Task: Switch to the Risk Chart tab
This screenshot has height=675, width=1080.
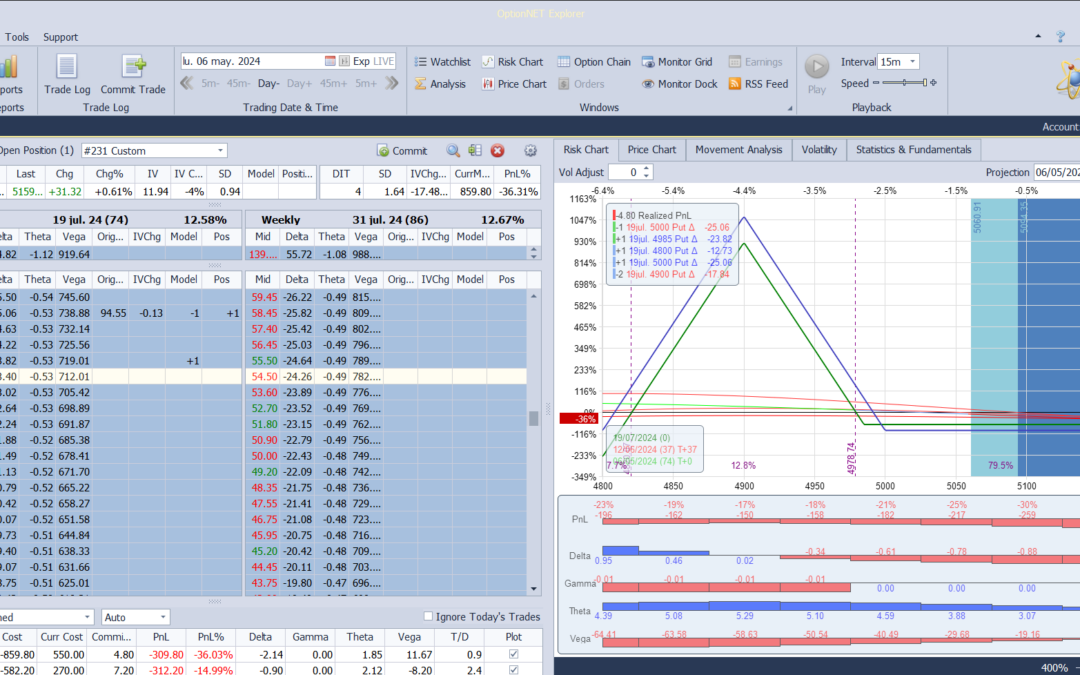Action: pos(585,149)
